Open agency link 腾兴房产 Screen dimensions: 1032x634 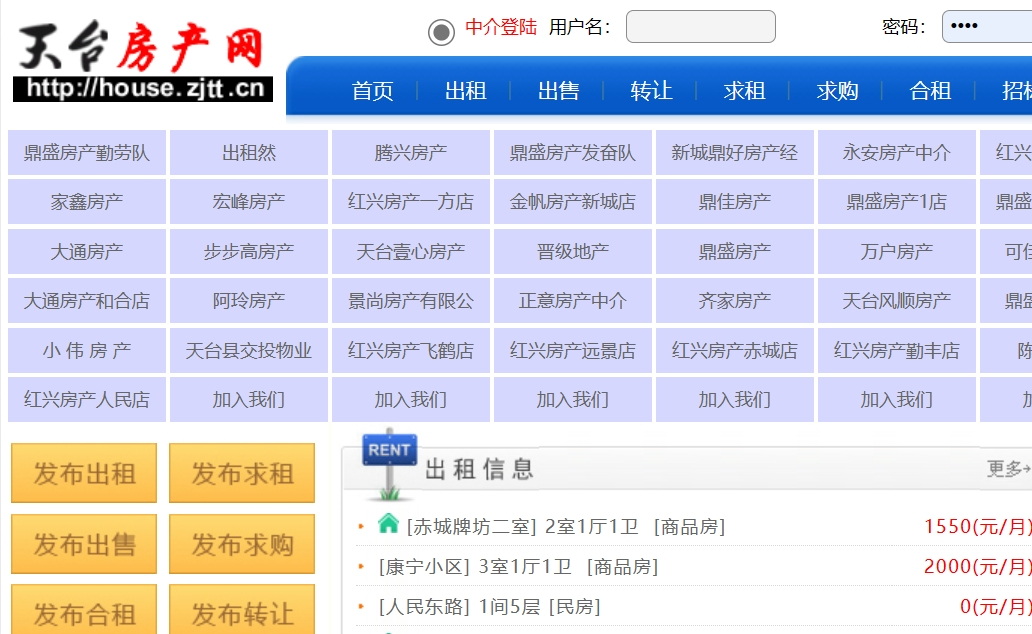[x=411, y=153]
